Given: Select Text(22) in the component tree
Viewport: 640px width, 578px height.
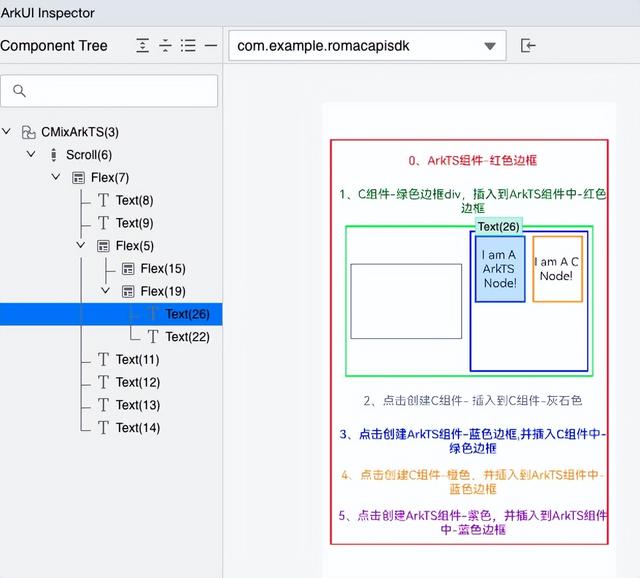Looking at the screenshot, I should tap(187, 337).
